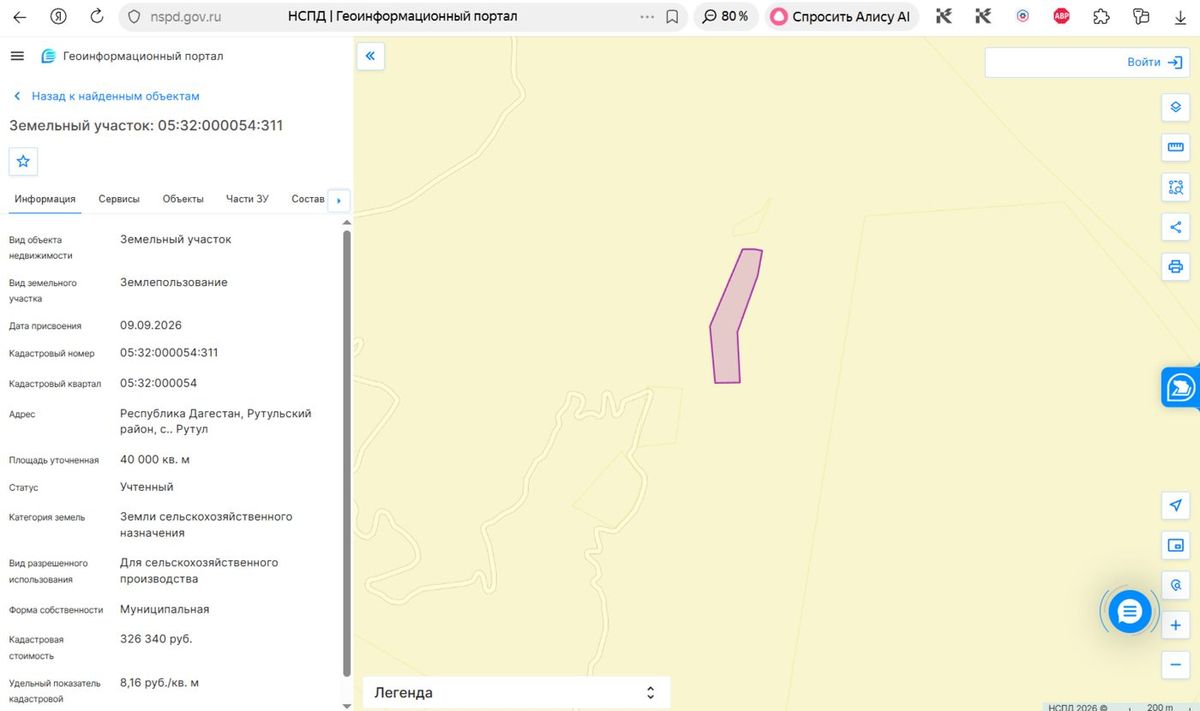Collapse the info side panel
Image resolution: width=1200 pixels, height=711 pixels.
[370, 57]
